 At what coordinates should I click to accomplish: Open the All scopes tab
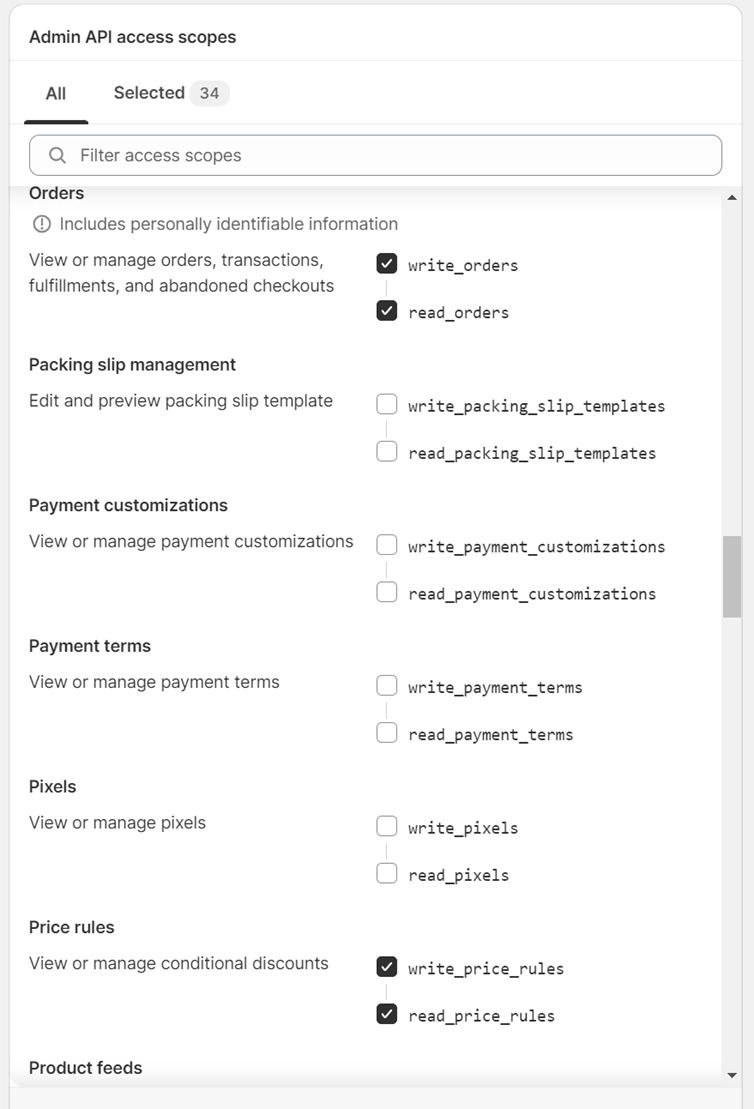pos(56,93)
